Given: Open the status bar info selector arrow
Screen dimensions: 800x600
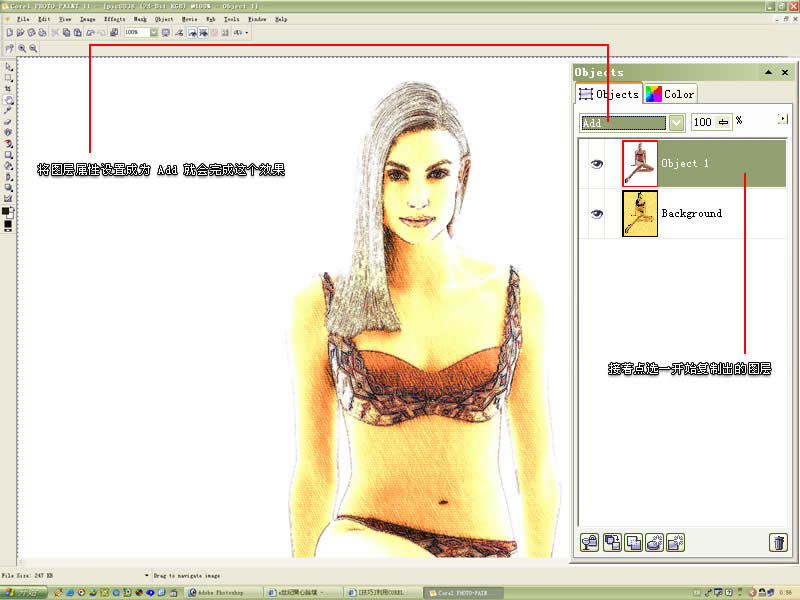Looking at the screenshot, I should tap(146, 576).
